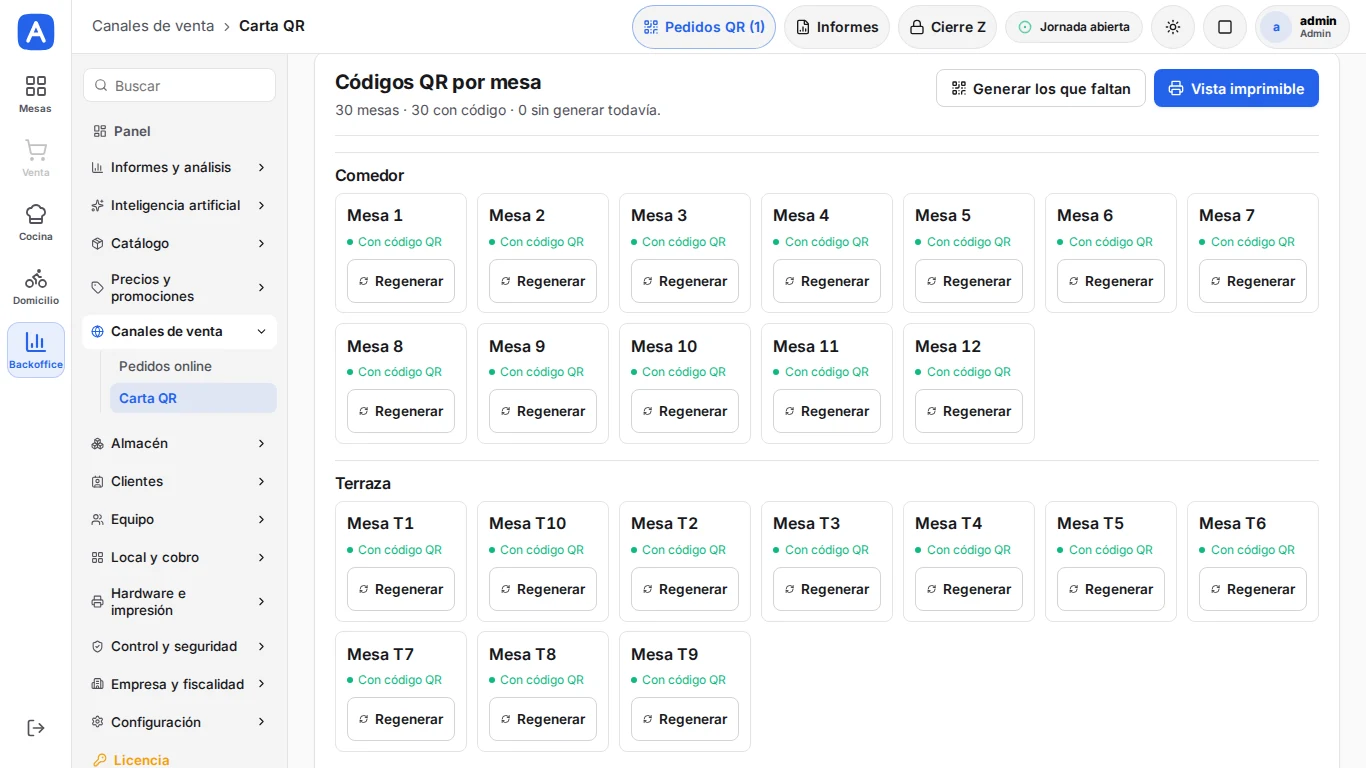The width and height of the screenshot is (1366, 768).
Task: Open Pedidos online submenu item
Action: pos(193,366)
